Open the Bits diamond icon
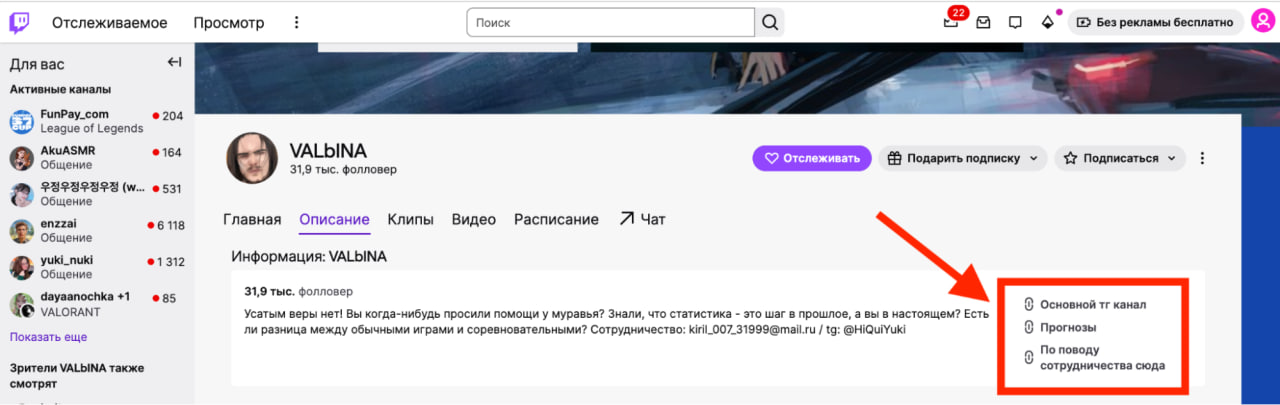 1048,22
